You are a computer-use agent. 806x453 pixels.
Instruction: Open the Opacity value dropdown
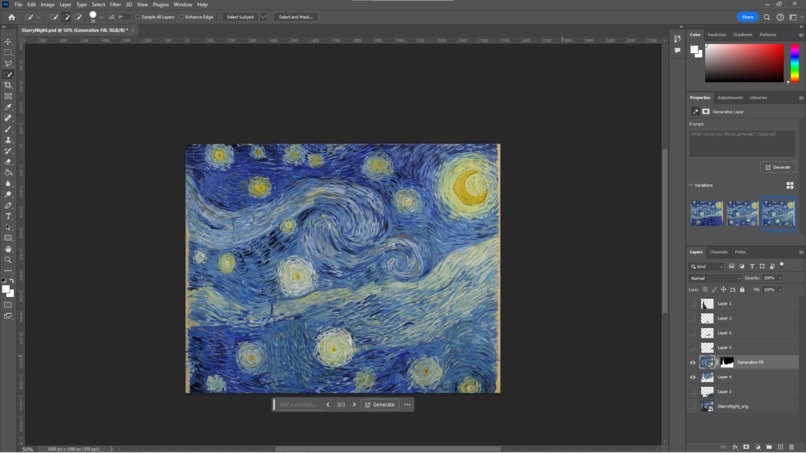point(780,278)
